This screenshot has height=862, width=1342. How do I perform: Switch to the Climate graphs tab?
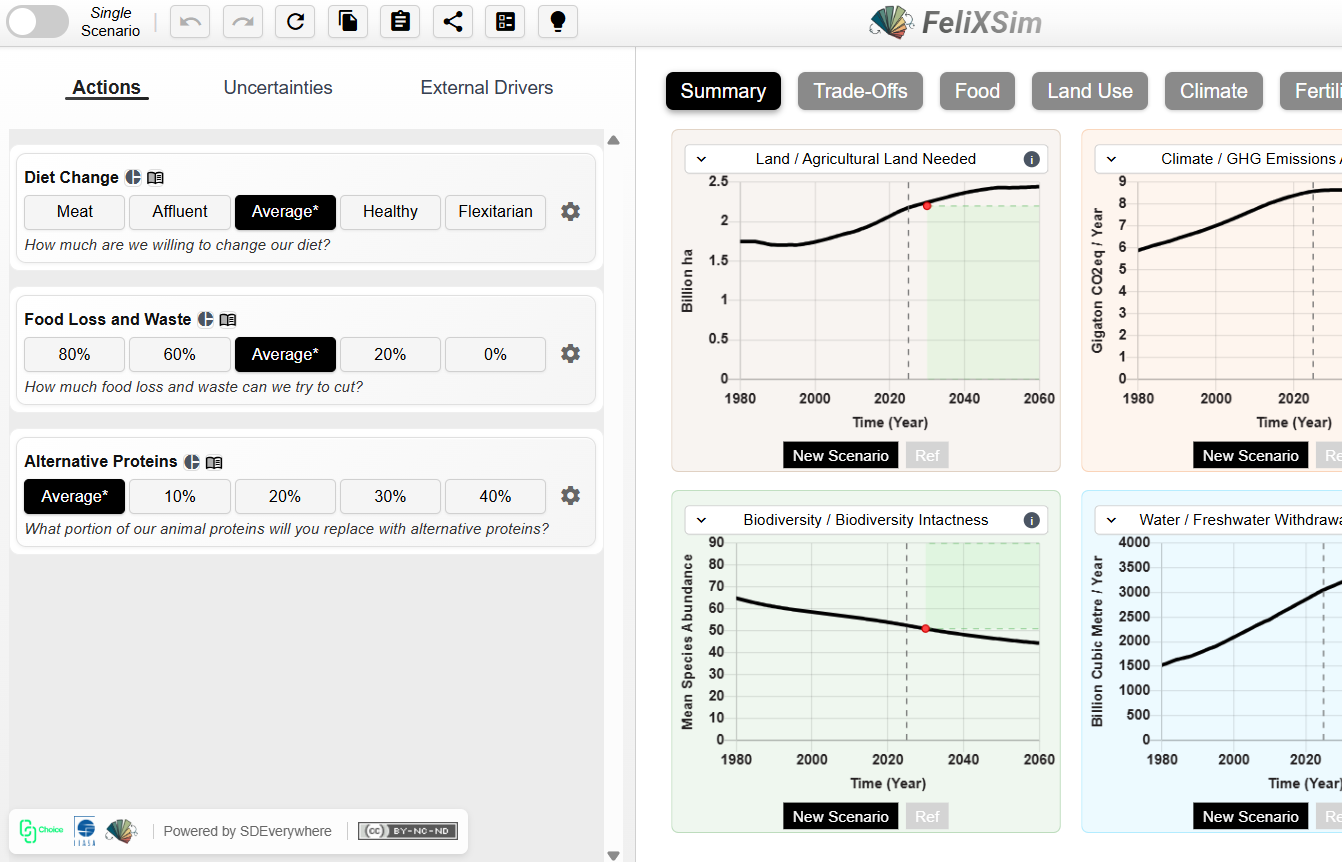pos(1214,91)
